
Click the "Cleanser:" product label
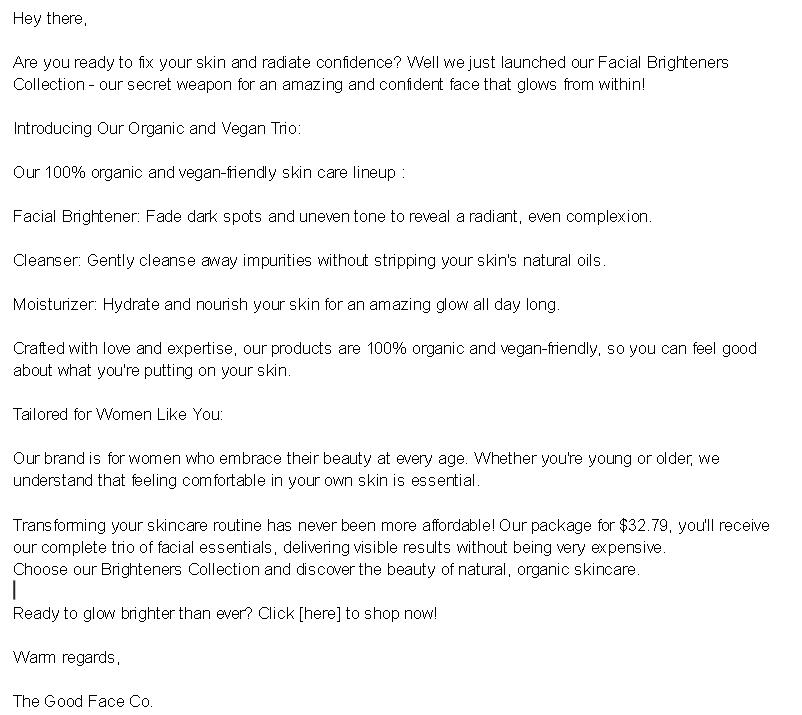pos(47,261)
